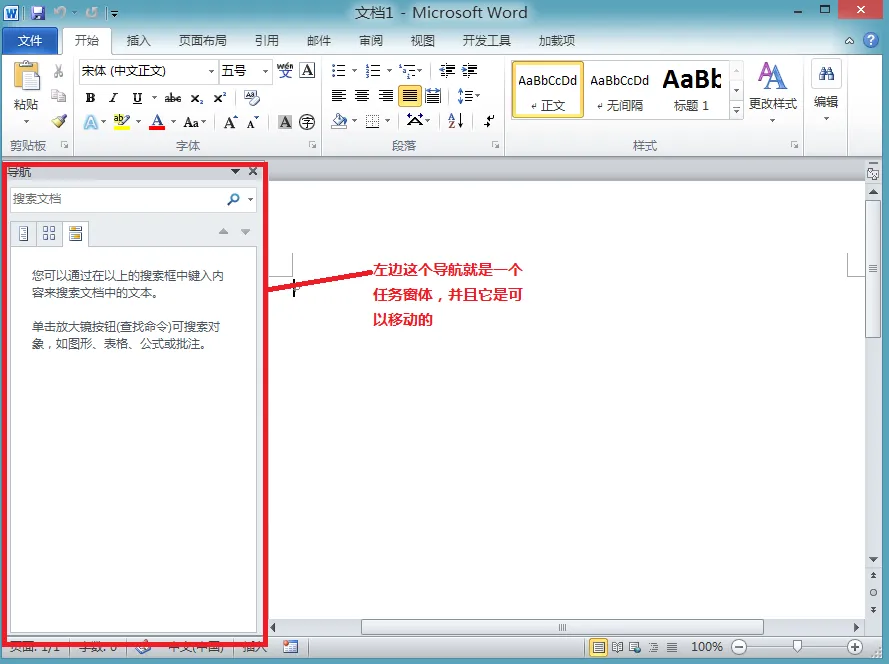This screenshot has height=664, width=889.
Task: Open the font size dropdown
Action: point(265,71)
